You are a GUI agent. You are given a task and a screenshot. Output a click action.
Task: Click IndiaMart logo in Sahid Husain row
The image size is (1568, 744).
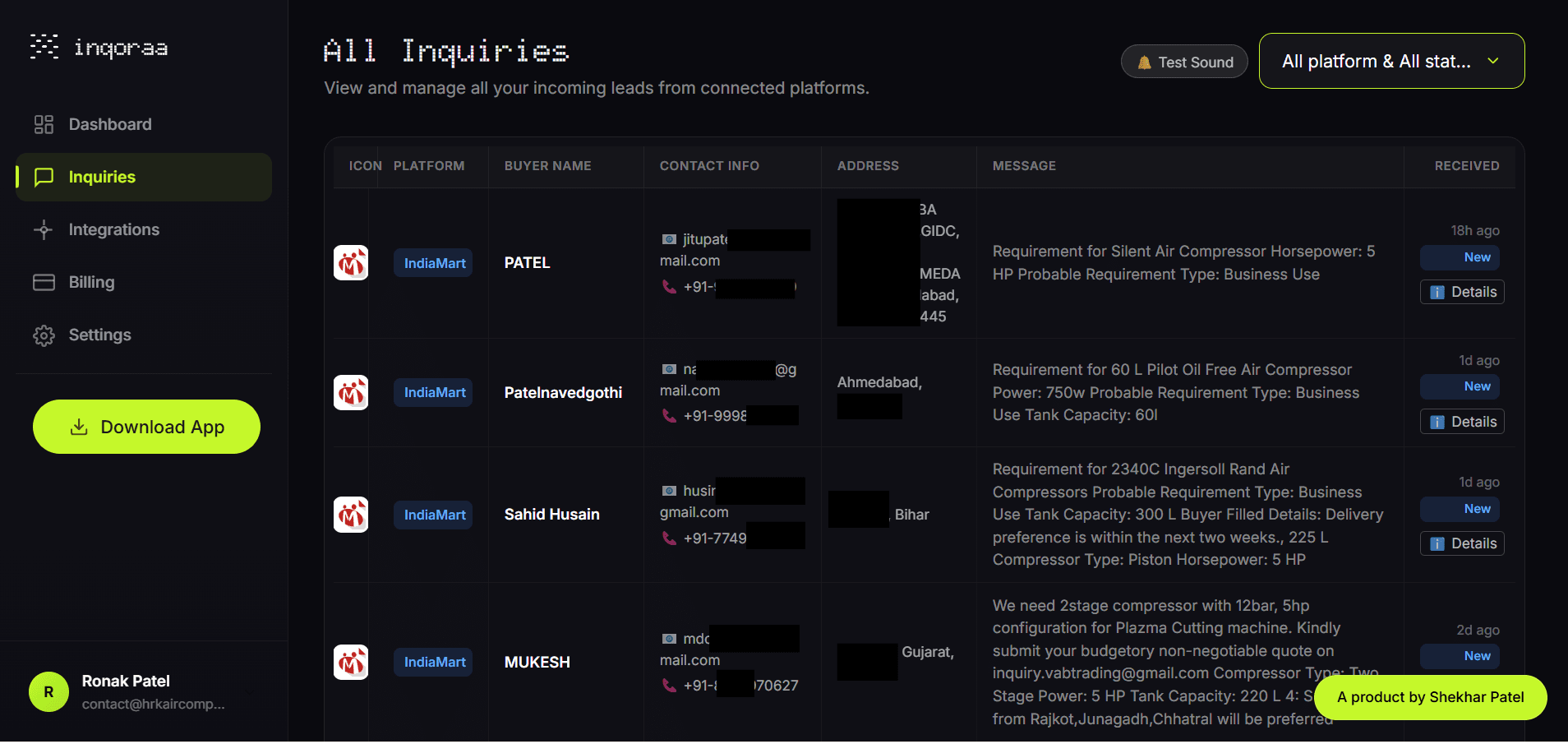coord(351,515)
